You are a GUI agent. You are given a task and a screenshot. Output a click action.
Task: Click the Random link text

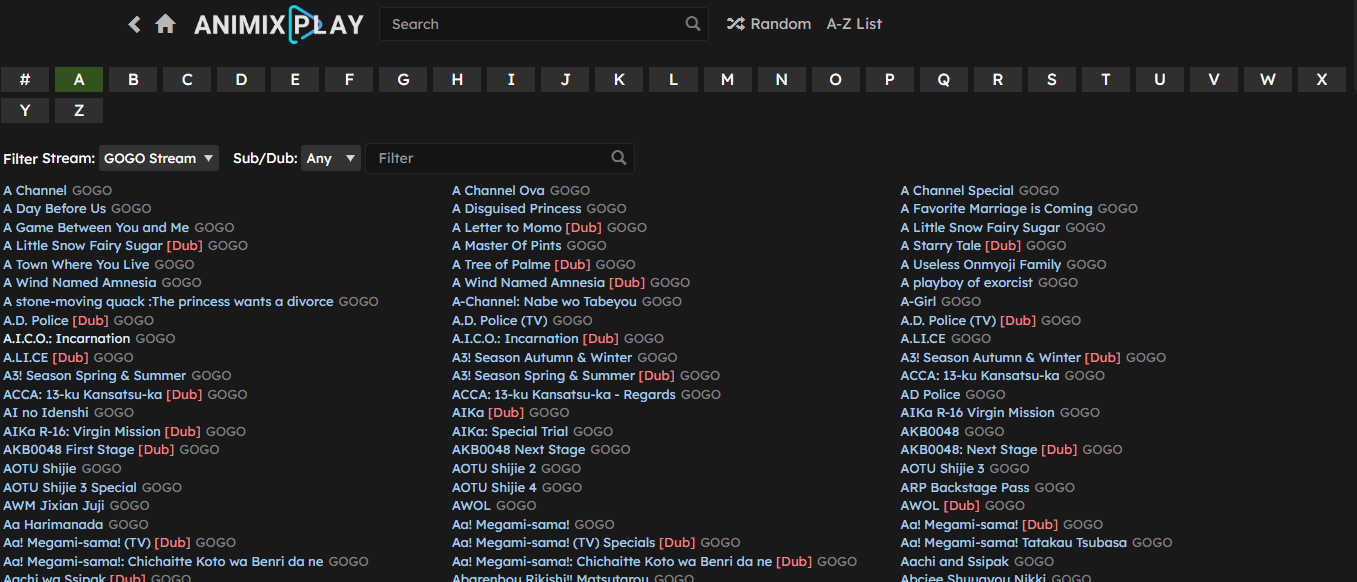(x=781, y=24)
